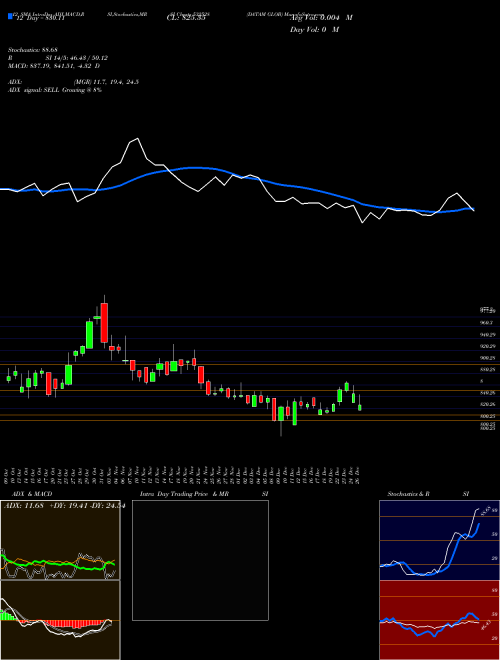Click the '(MGR) 11.7, 19.4, 24.5' ADX values

106,82
